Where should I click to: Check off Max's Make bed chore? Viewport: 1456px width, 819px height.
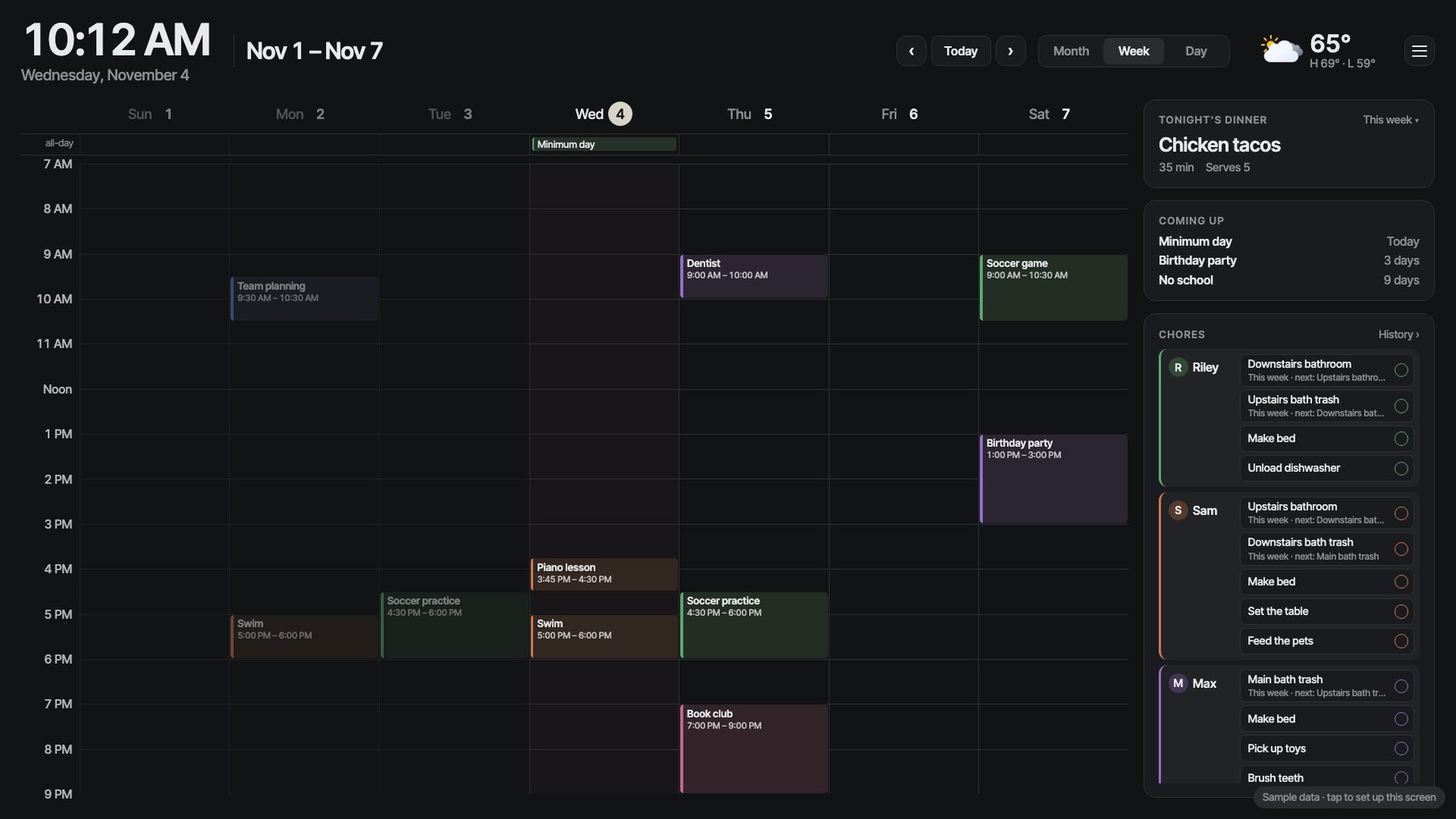1401,719
